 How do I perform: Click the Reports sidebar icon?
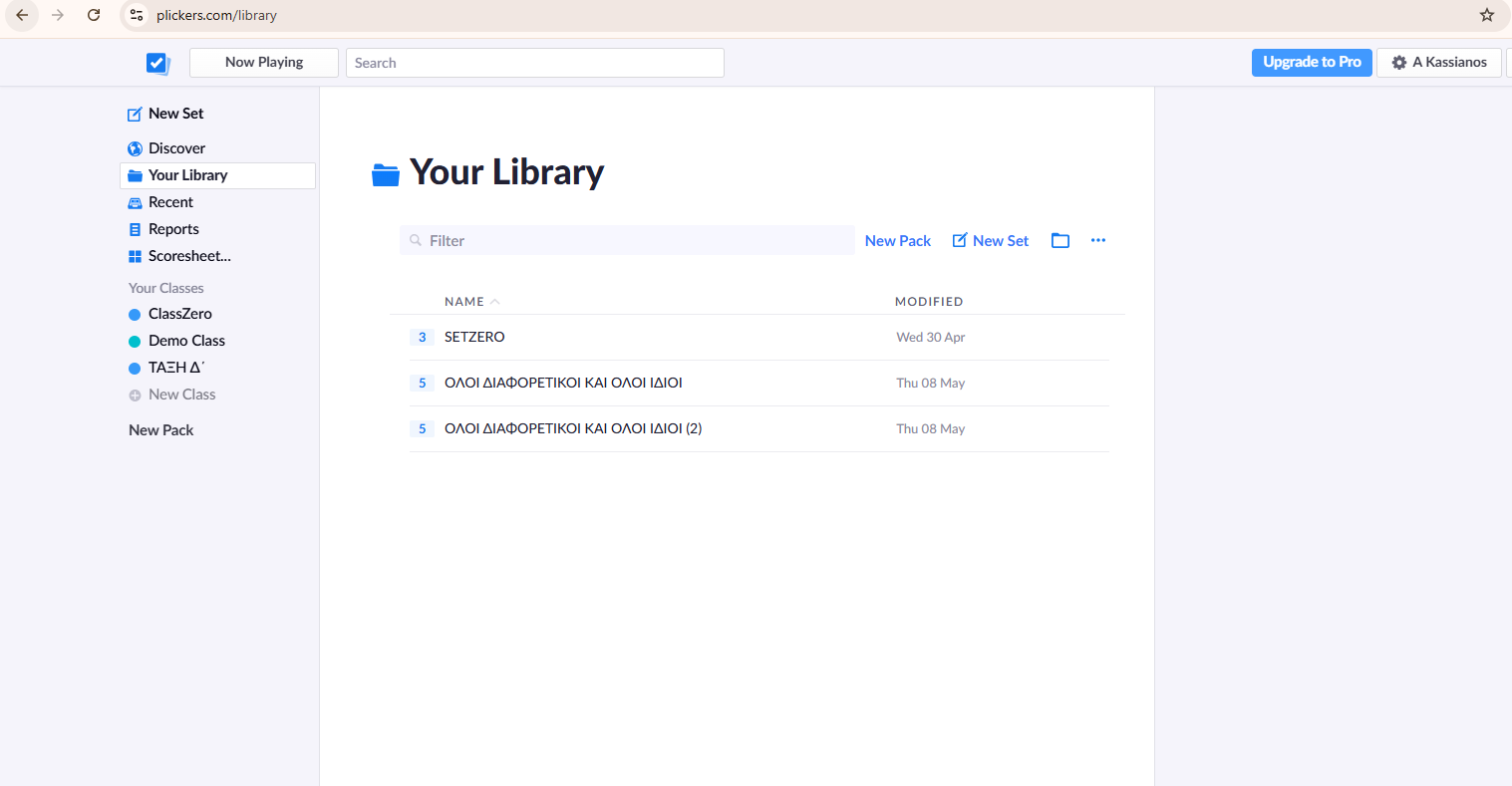click(x=135, y=230)
